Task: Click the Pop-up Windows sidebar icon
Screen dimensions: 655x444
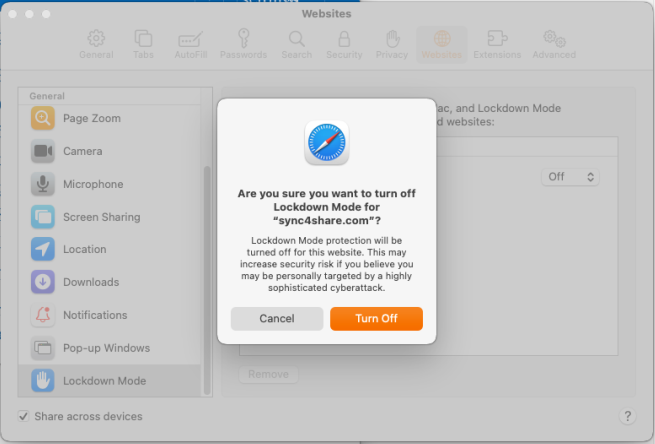Action: click(43, 348)
